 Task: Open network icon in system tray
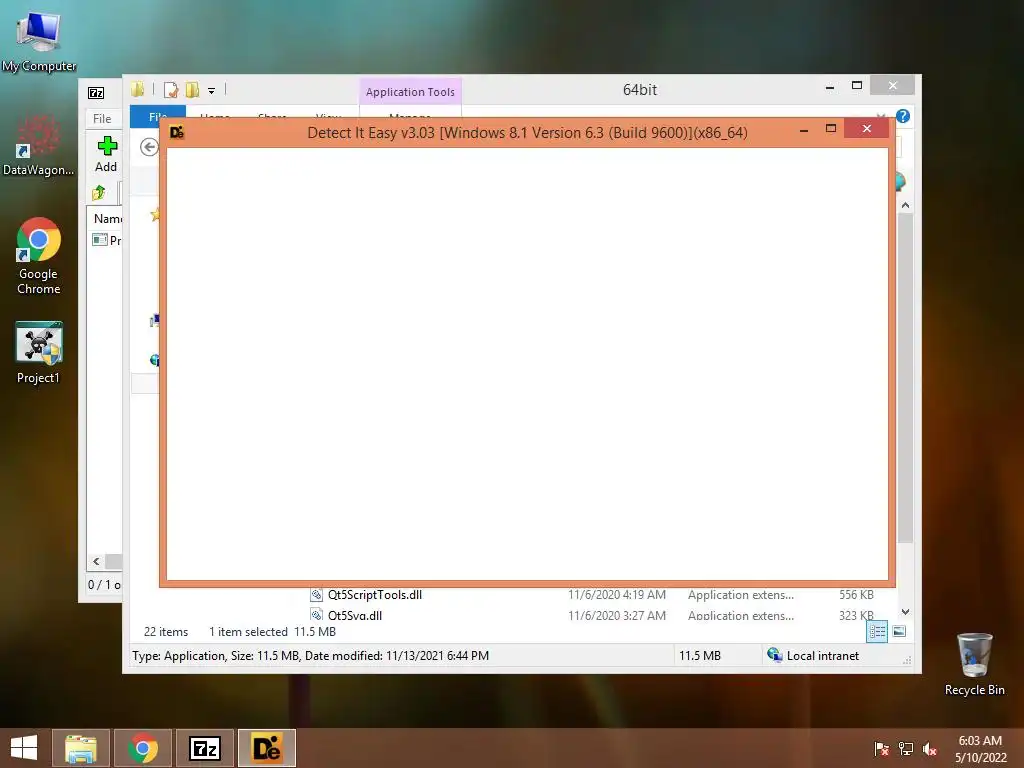(905, 748)
